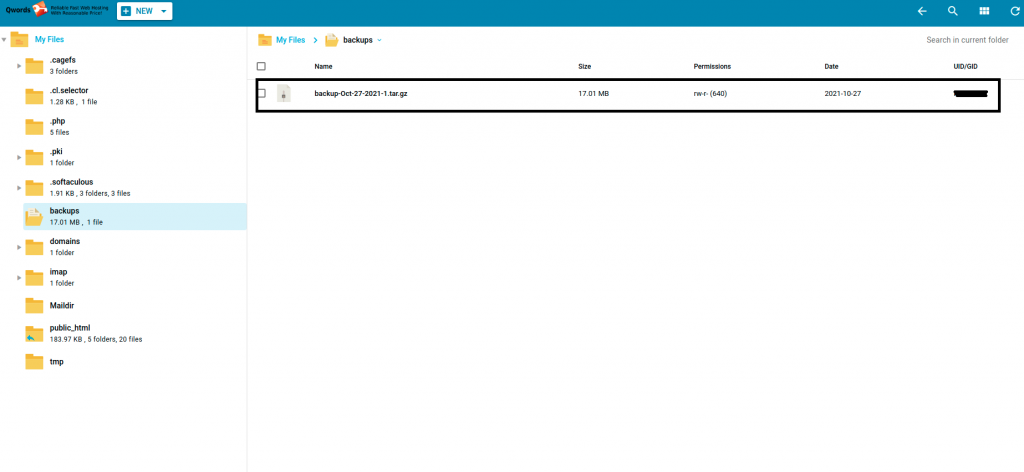Viewport: 1024px width, 472px height.
Task: Tick checkbox for backup-Oct-27-2021-1.tar.gz
Action: [x=261, y=93]
